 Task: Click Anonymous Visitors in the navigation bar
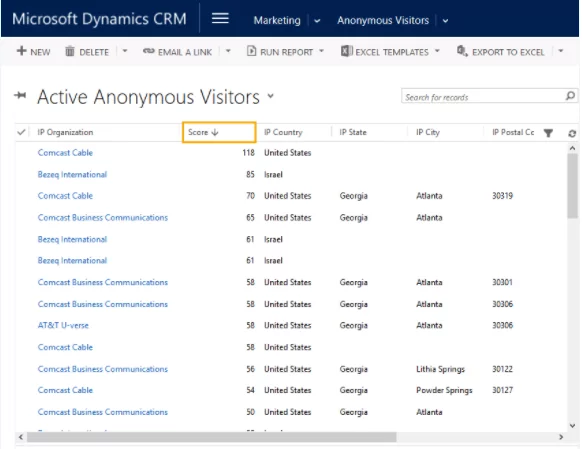383,20
